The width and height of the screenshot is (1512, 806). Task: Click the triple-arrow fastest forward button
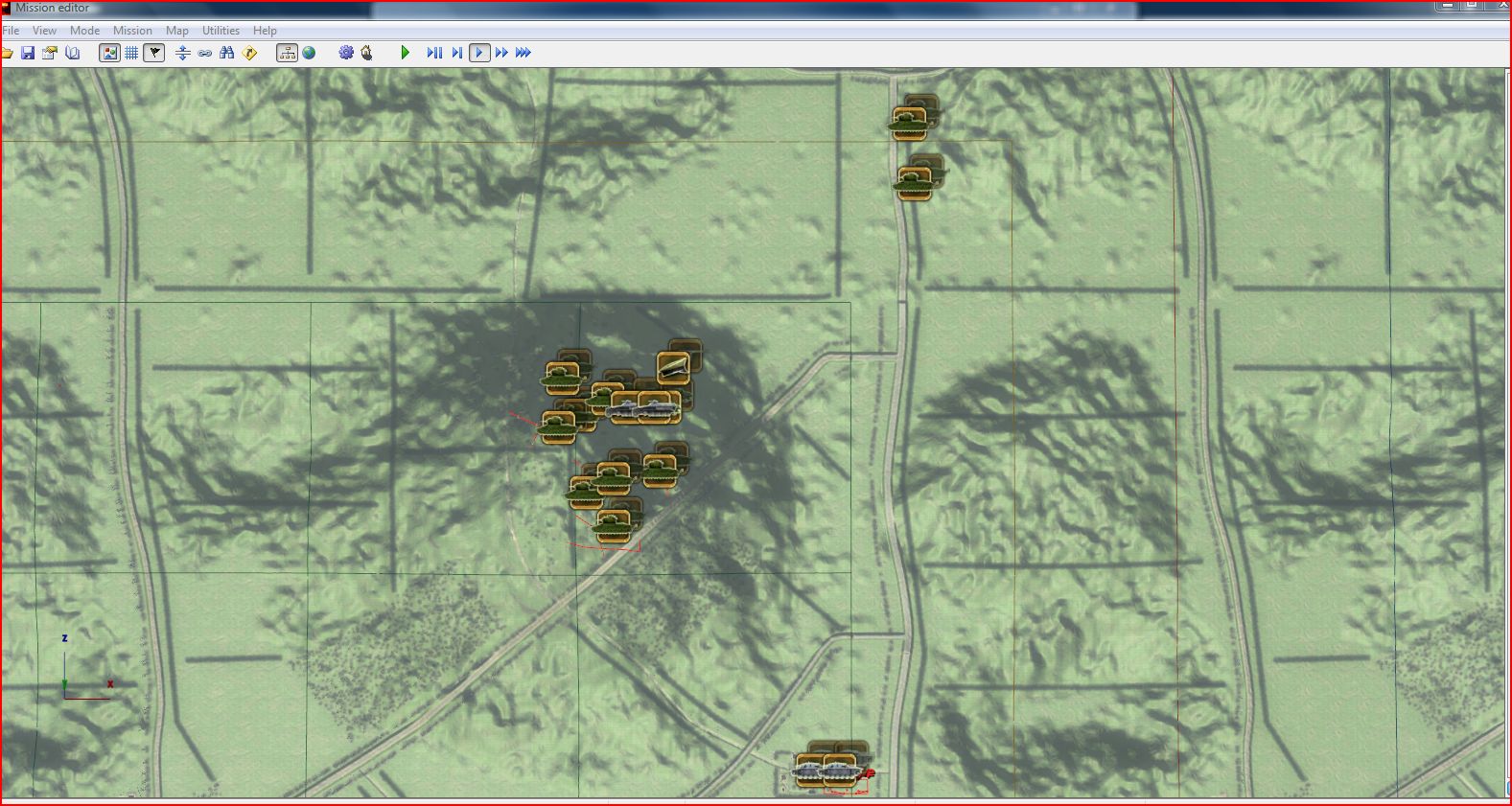tap(523, 53)
